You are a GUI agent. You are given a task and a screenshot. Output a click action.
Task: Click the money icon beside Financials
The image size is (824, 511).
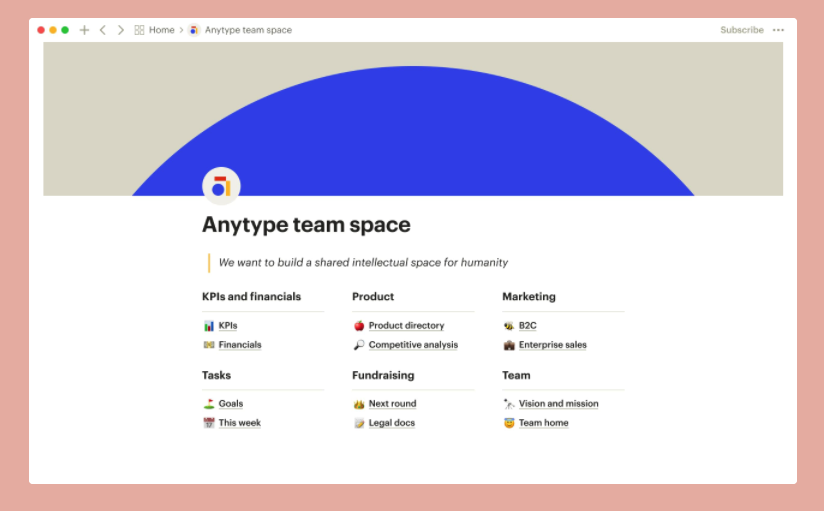pyautogui.click(x=209, y=345)
